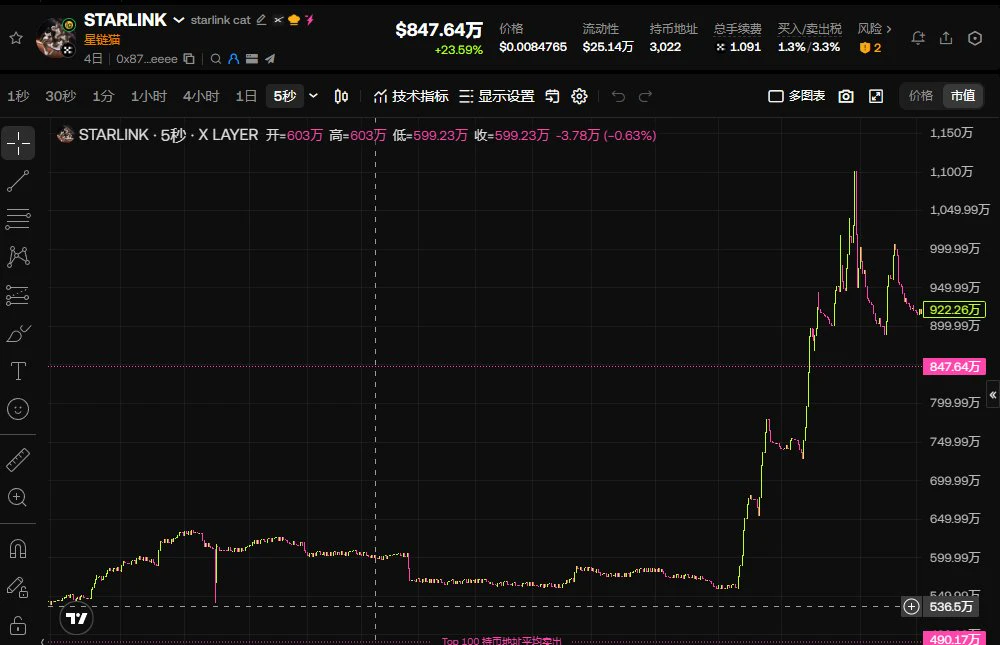The image size is (1000, 645).
Task: Open the emoji sticker tool
Action: coord(18,409)
